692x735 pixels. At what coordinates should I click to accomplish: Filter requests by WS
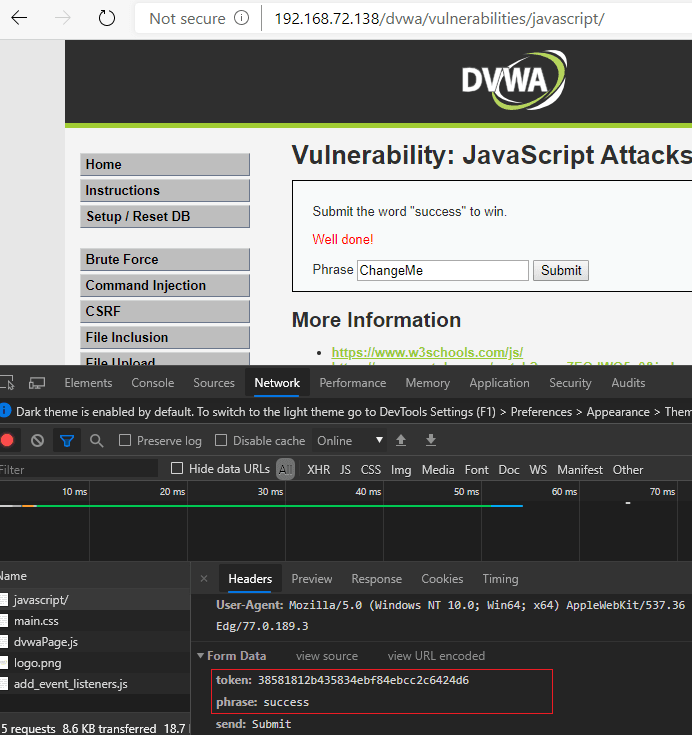click(538, 470)
